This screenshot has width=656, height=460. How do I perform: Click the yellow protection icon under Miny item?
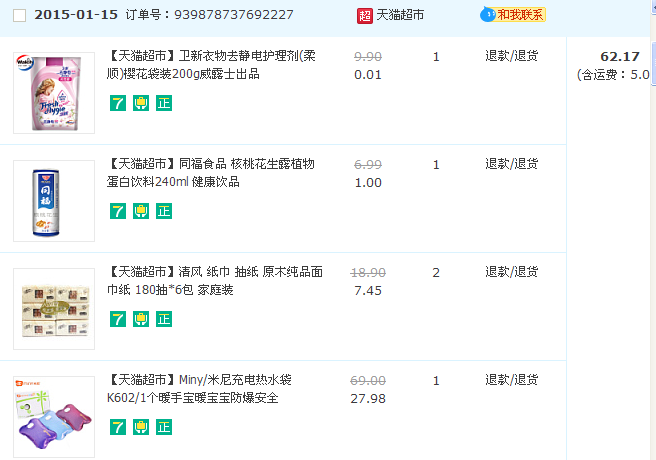pyautogui.click(x=141, y=427)
